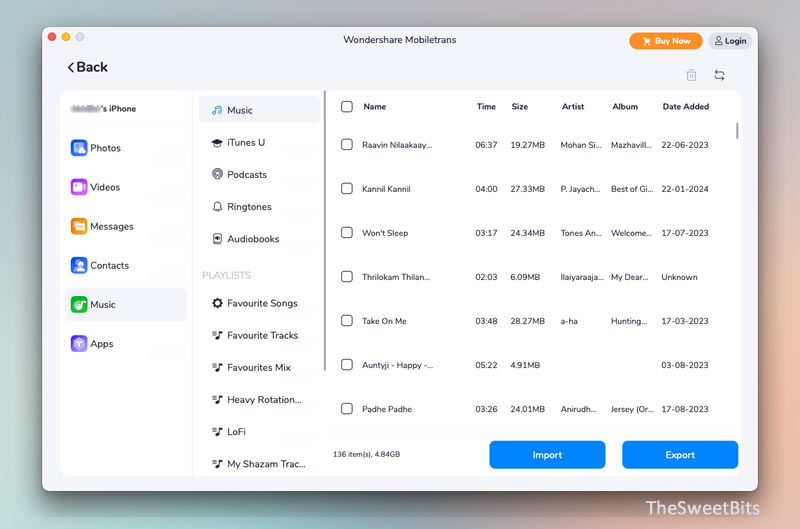Click the Buy Now button
The width and height of the screenshot is (800, 529).
coord(666,41)
